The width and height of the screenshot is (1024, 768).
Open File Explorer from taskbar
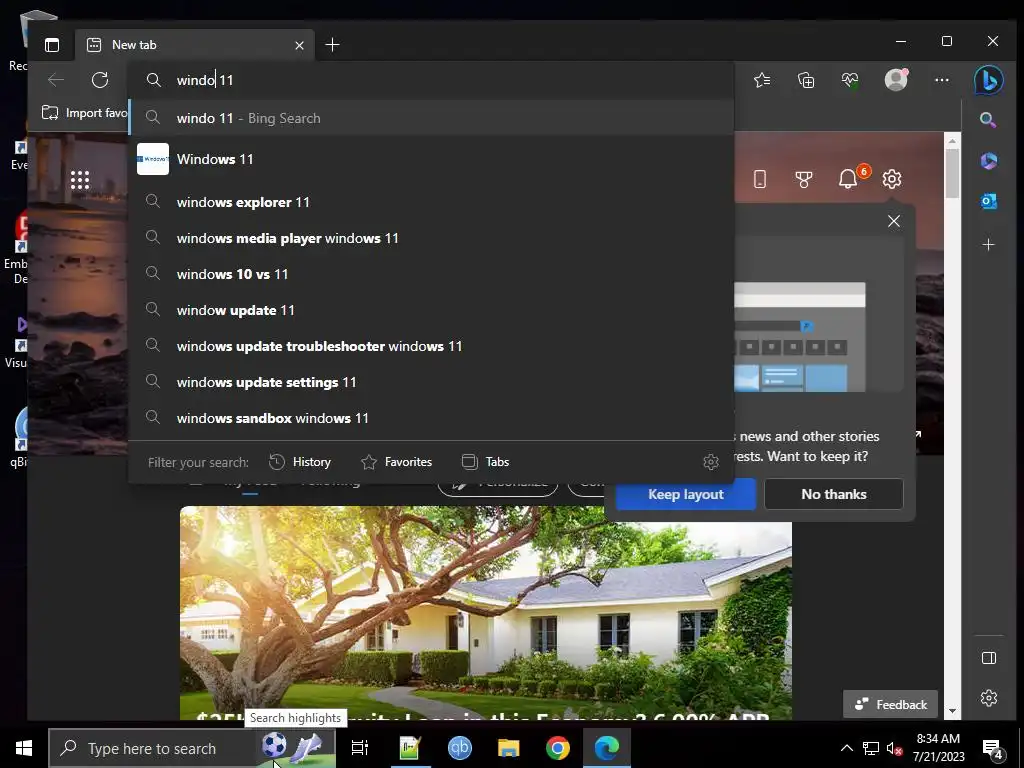508,748
